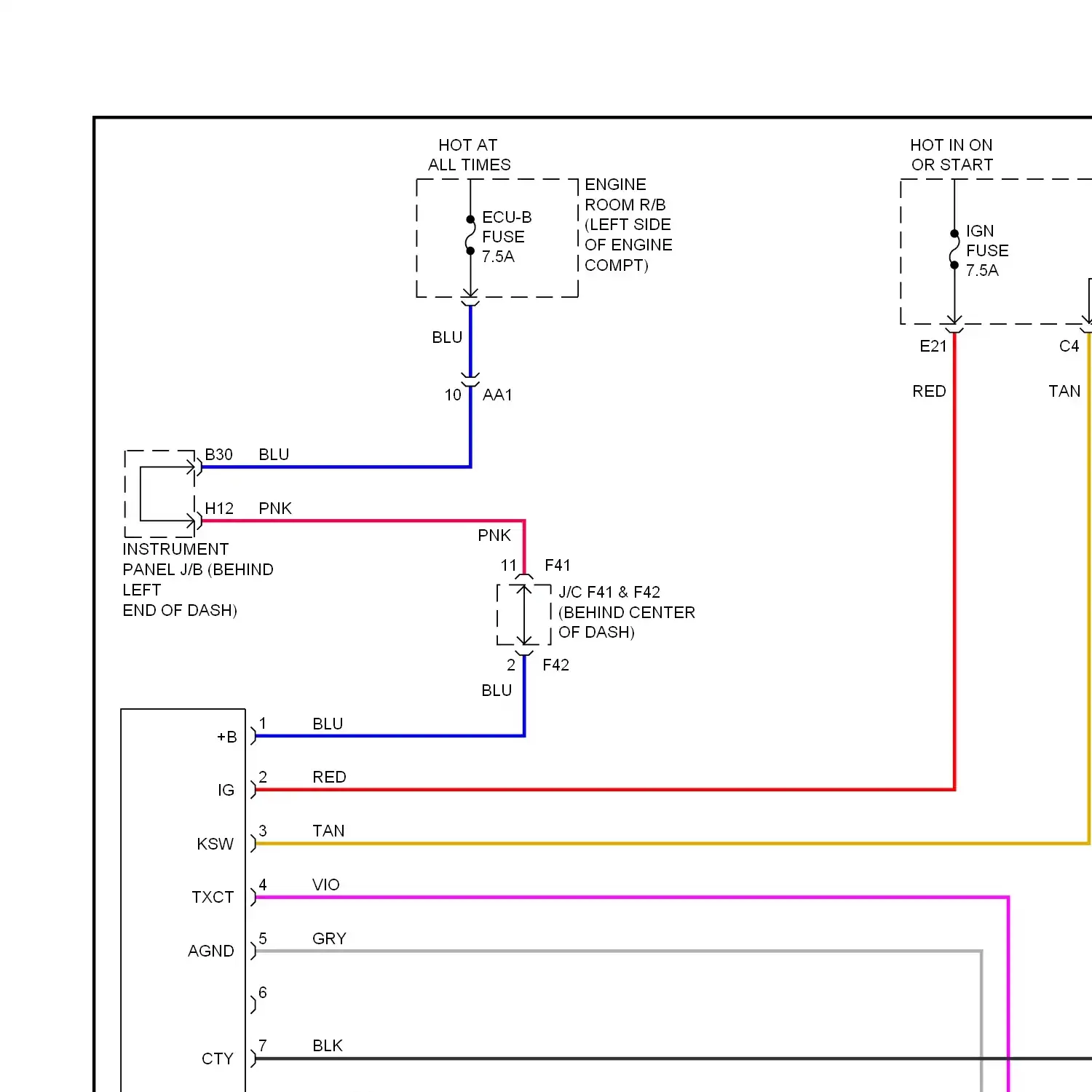
Task: Select TAN wire label below C4
Action: click(x=1064, y=392)
